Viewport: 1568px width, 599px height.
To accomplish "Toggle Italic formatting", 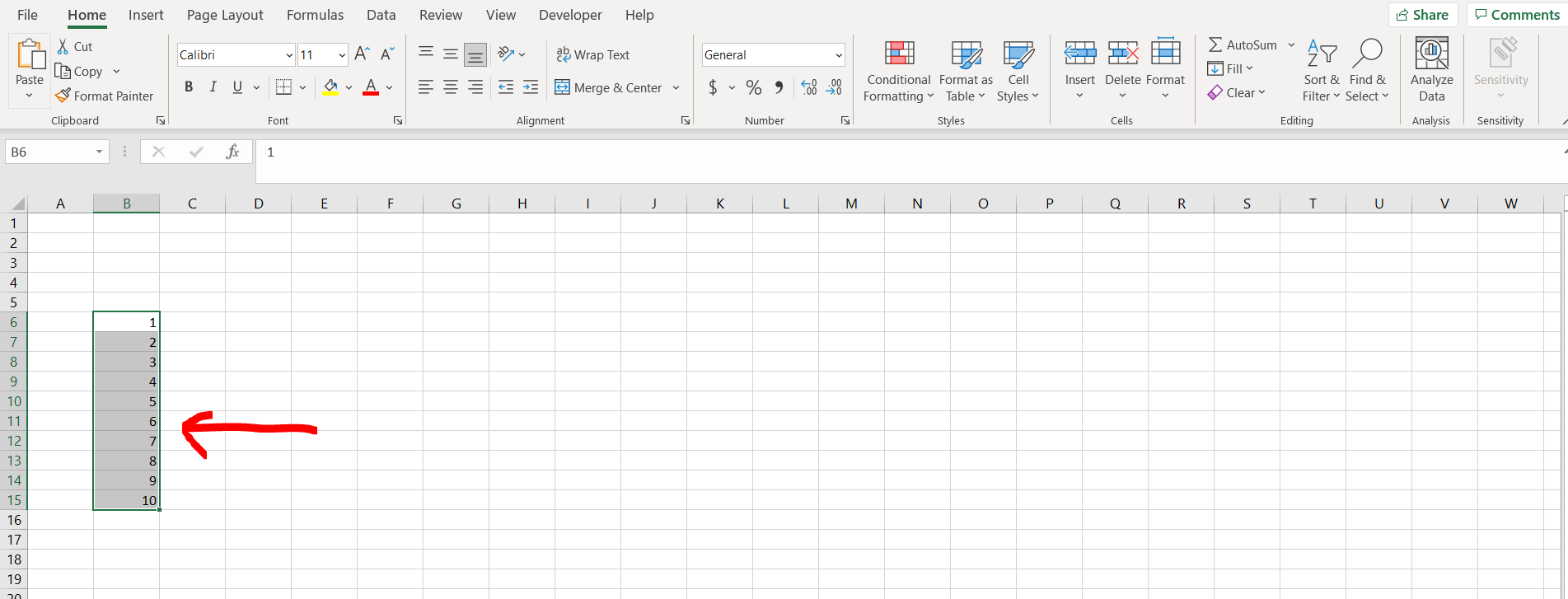I will coord(213,87).
